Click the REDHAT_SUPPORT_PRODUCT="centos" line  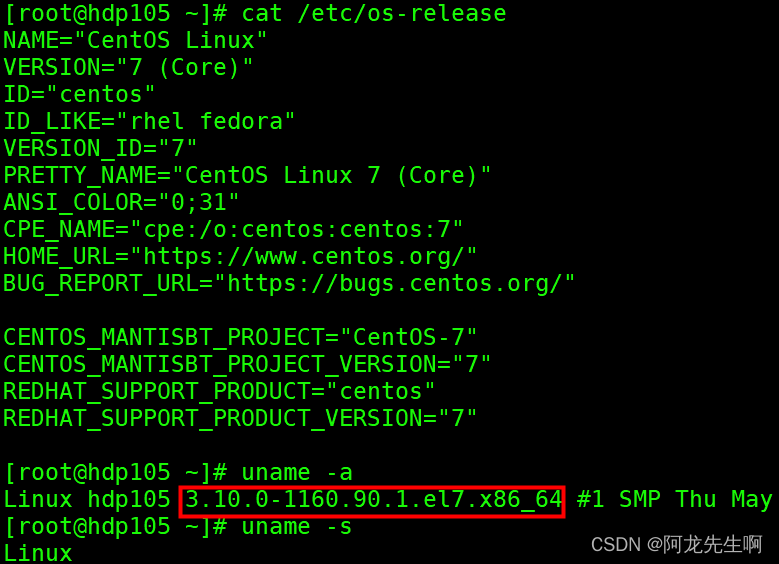pos(219,391)
